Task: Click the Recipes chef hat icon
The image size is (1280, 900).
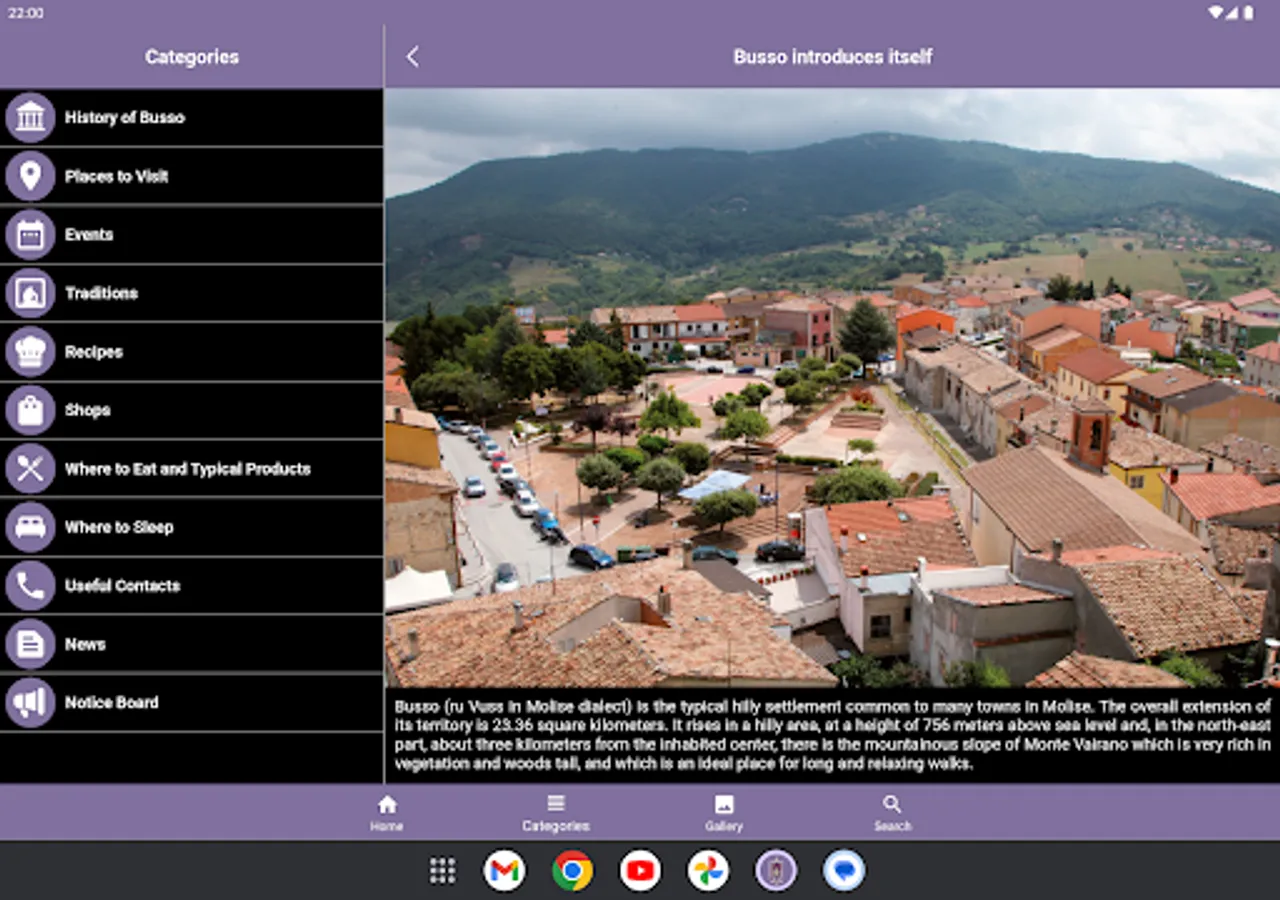Action: tap(30, 351)
